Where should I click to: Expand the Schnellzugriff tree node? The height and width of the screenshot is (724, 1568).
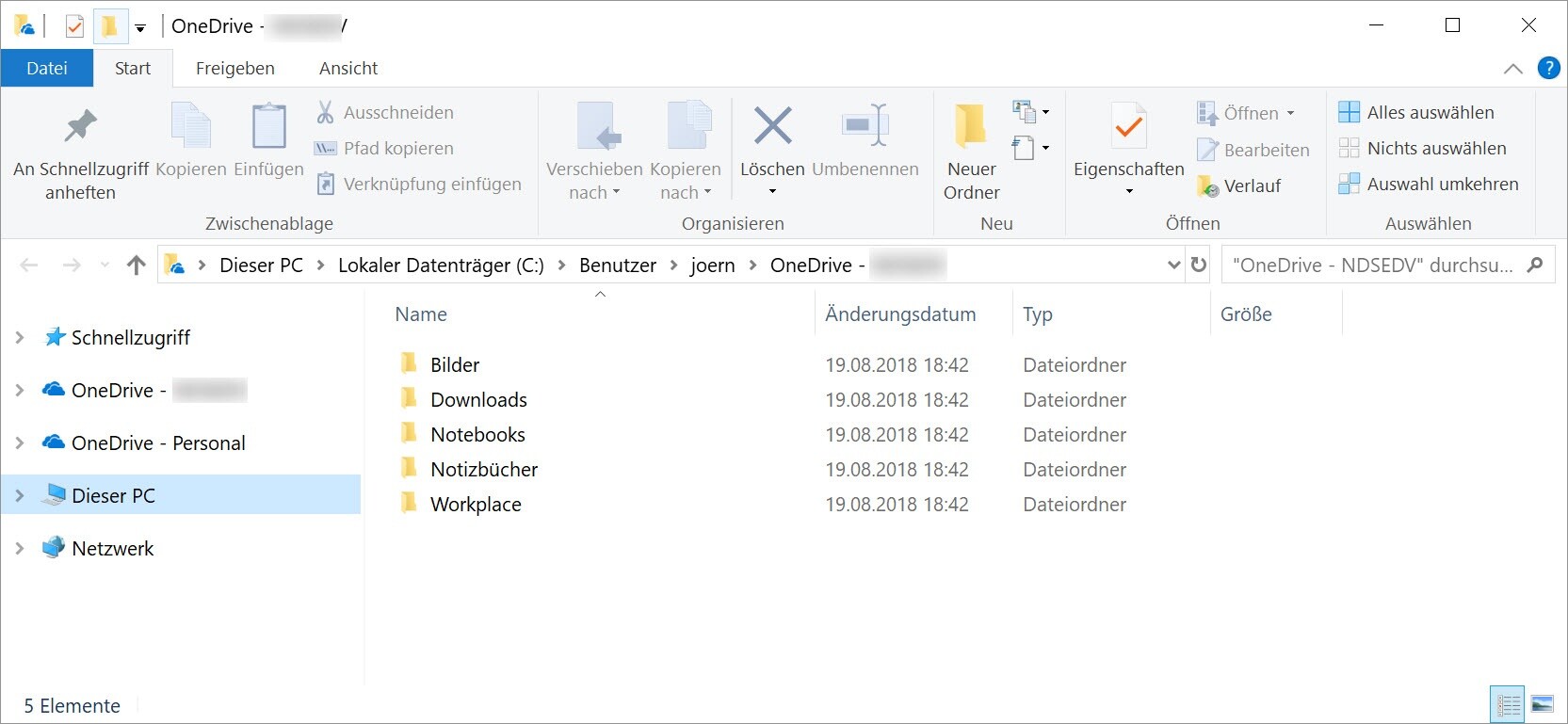(19, 337)
